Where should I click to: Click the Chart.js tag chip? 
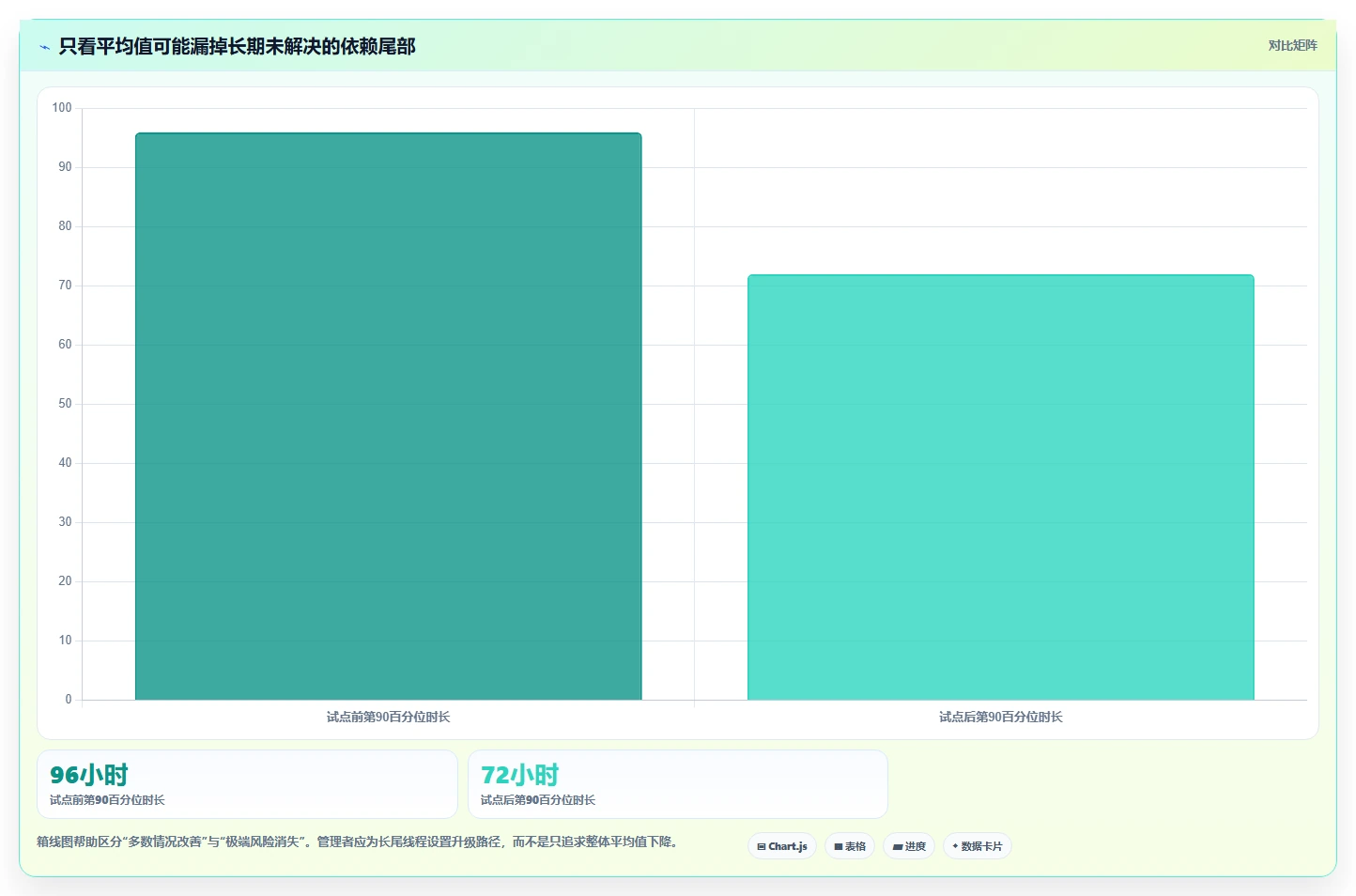point(782,846)
